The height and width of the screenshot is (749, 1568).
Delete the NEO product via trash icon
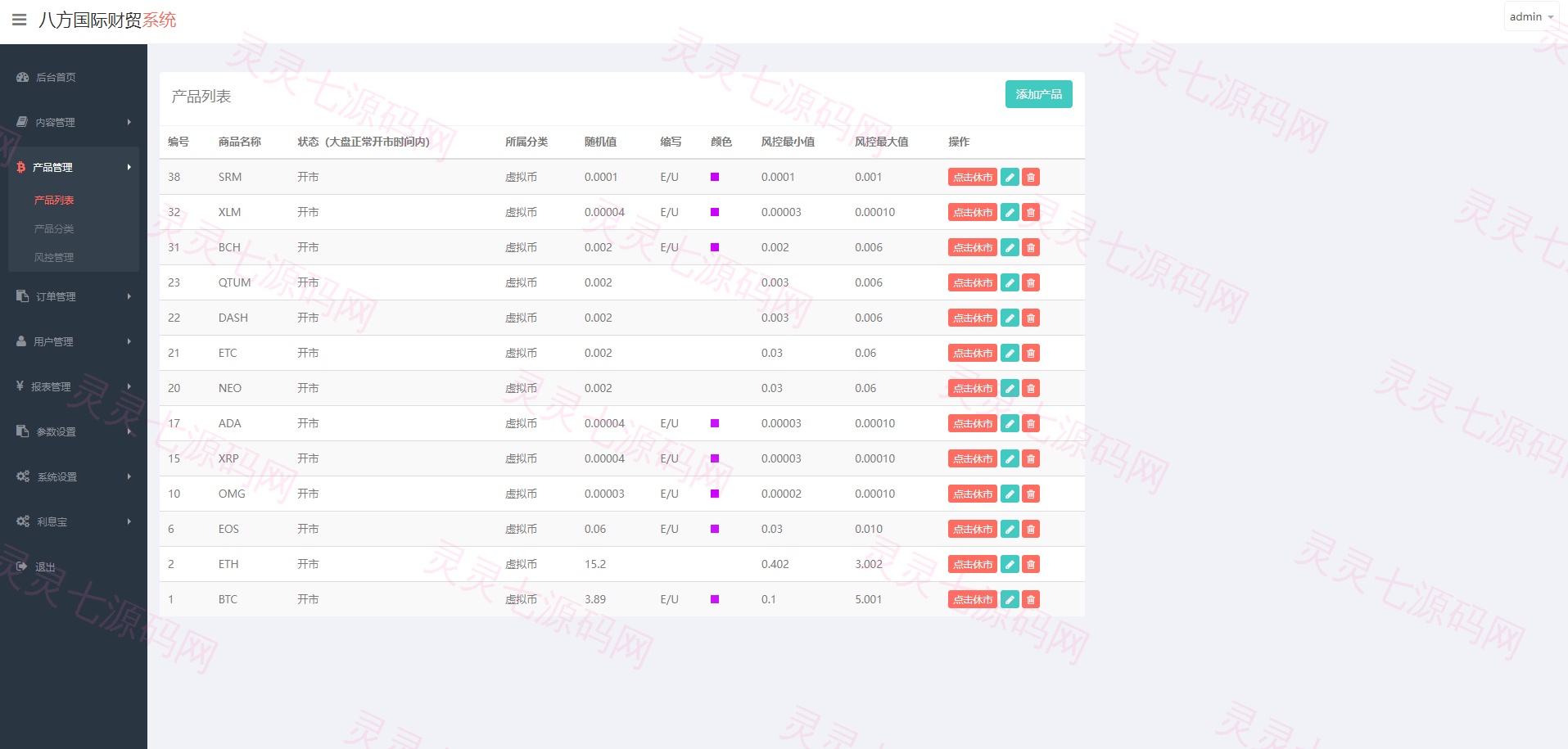1031,388
